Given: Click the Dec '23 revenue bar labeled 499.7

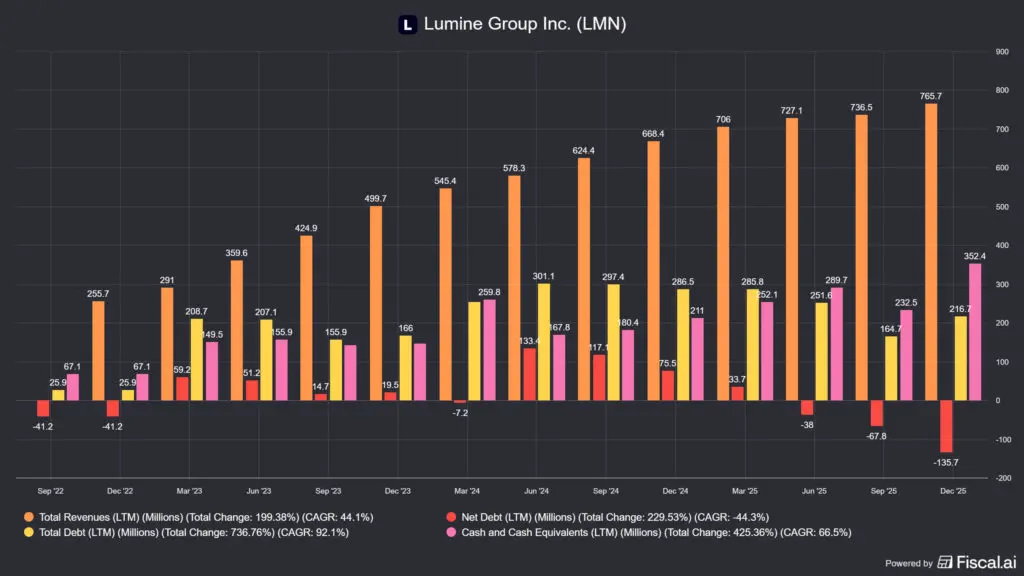Looking at the screenshot, I should pyautogui.click(x=376, y=304).
